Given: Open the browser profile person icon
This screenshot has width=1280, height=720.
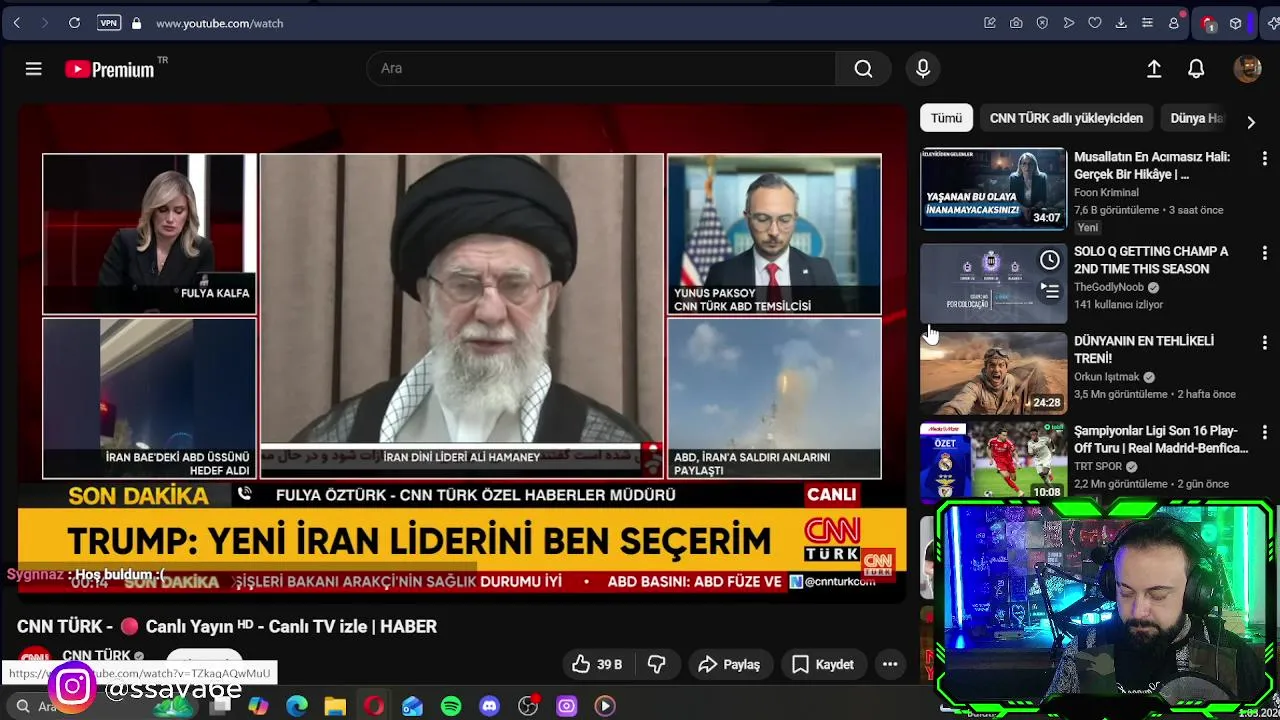Looking at the screenshot, I should click(1174, 23).
